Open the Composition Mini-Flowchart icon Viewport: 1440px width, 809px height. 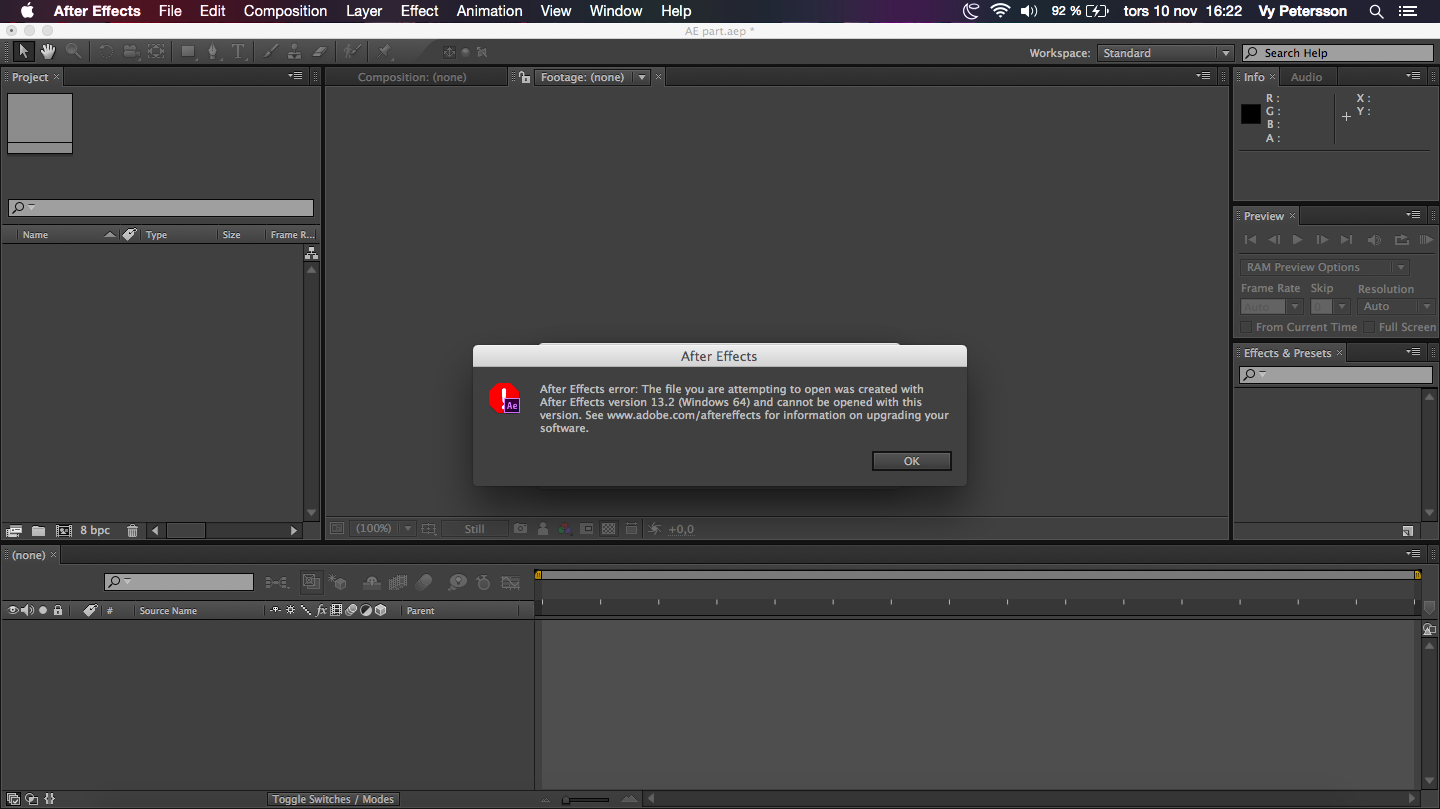point(277,582)
